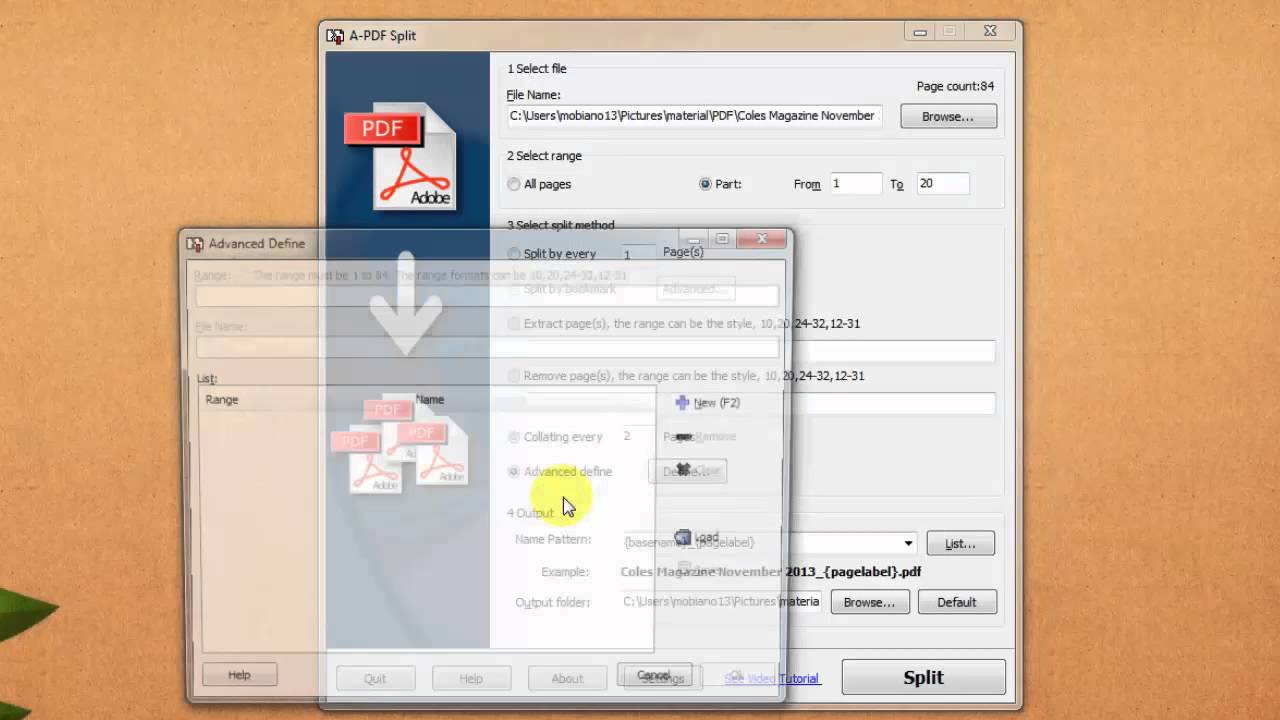
Task: Click the Name column header in List
Action: tap(430, 399)
